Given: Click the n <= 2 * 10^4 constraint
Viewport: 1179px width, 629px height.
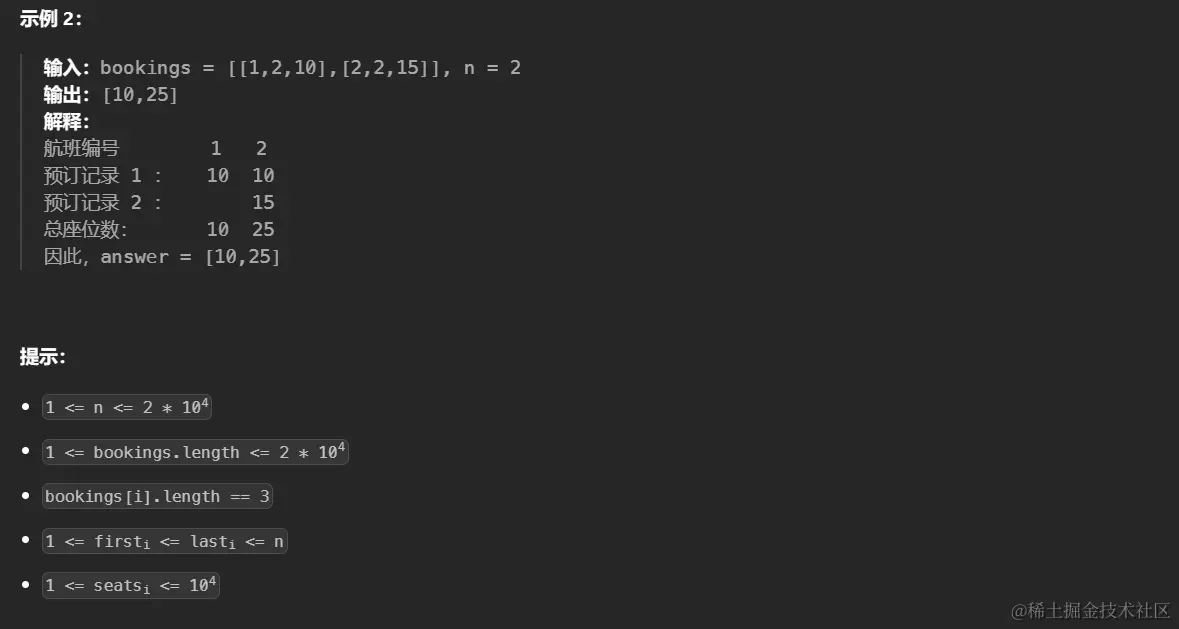Looking at the screenshot, I should click(x=127, y=407).
